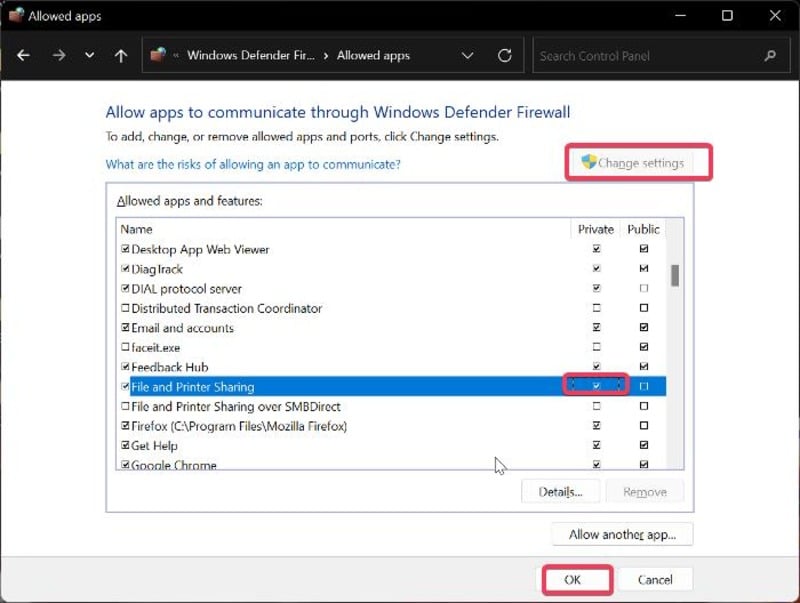800x603 pixels.
Task: Click the Change settings button
Action: [633, 163]
